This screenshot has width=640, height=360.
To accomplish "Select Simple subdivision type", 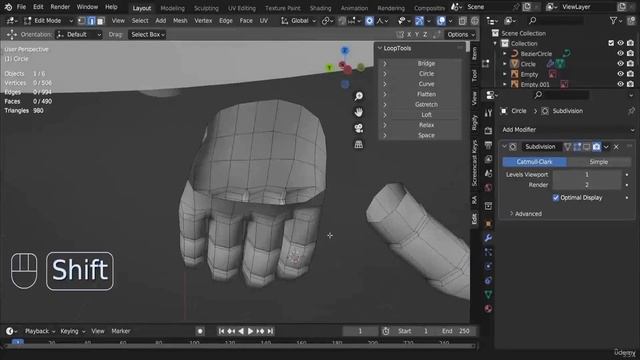I will click(x=599, y=162).
